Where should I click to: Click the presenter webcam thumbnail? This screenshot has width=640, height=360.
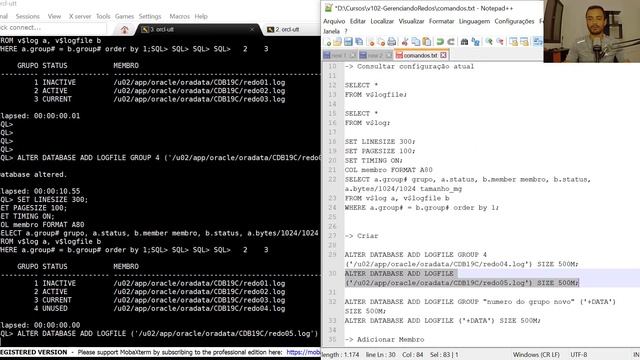[592, 31]
